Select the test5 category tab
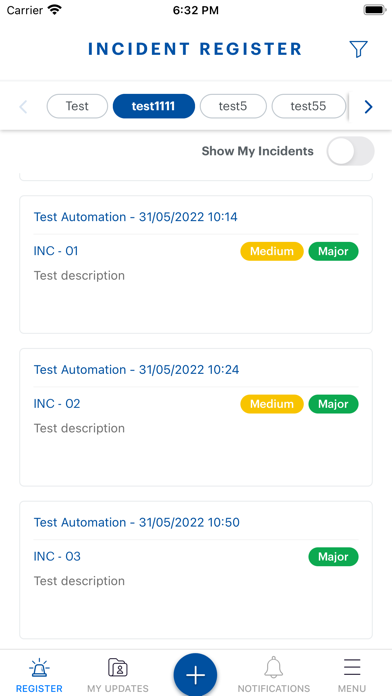This screenshot has height=696, width=392. click(233, 107)
